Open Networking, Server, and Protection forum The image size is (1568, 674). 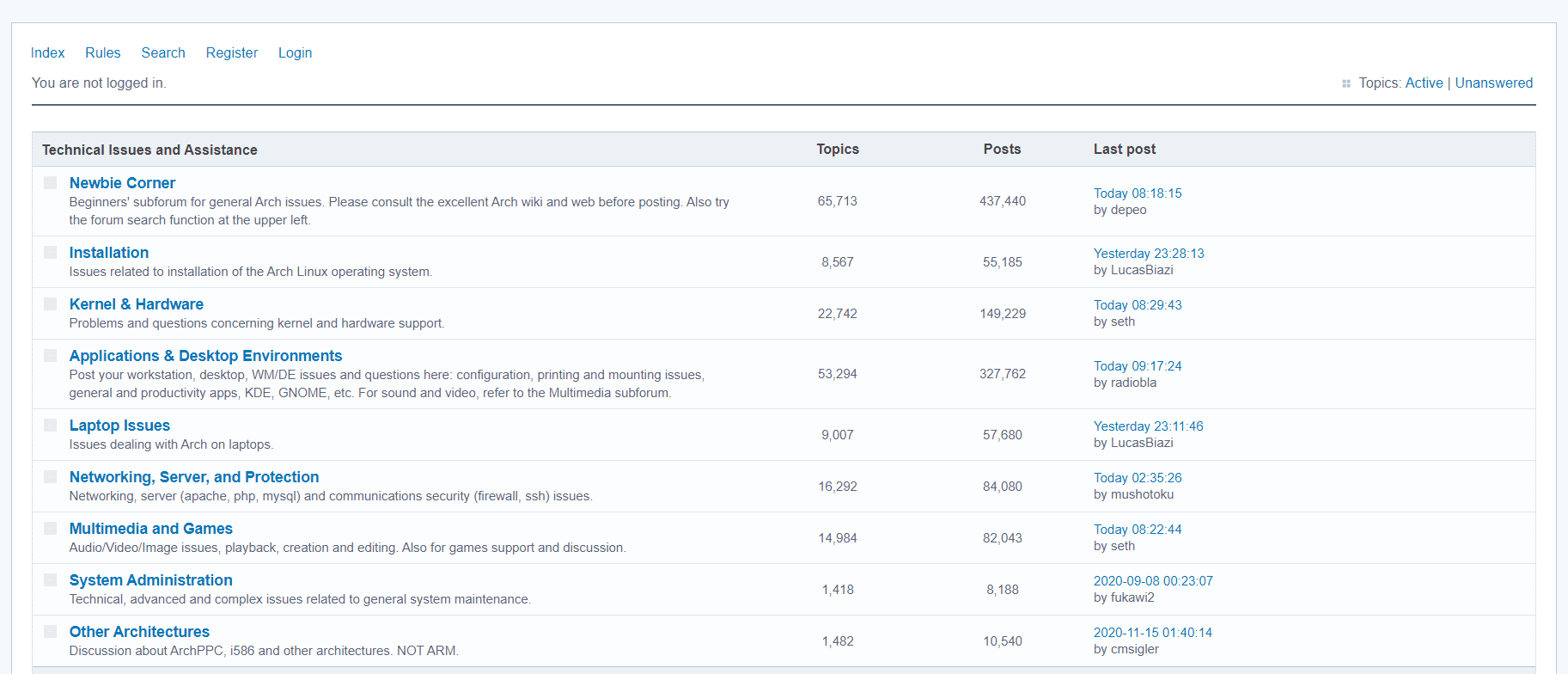pyautogui.click(x=194, y=477)
